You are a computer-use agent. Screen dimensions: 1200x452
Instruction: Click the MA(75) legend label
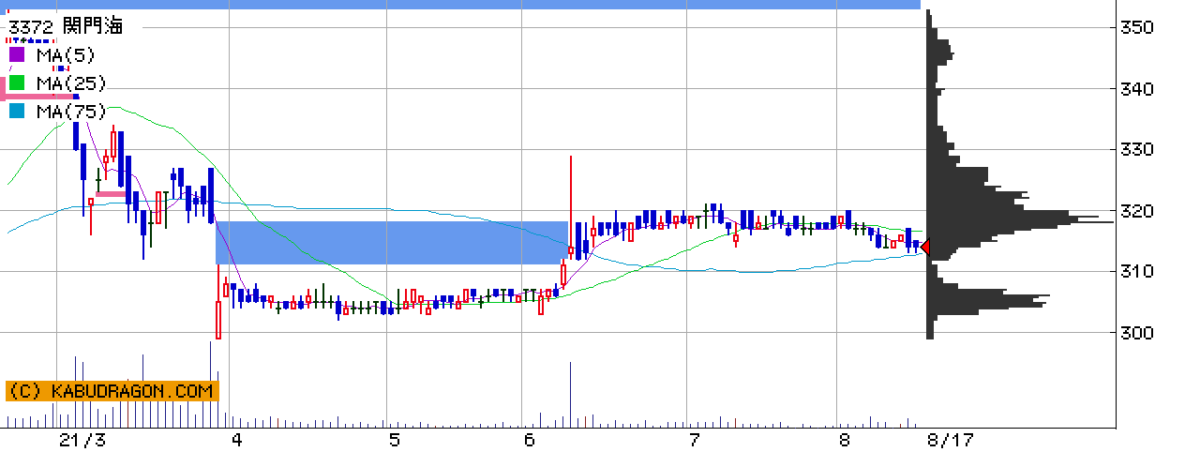[x=70, y=112]
